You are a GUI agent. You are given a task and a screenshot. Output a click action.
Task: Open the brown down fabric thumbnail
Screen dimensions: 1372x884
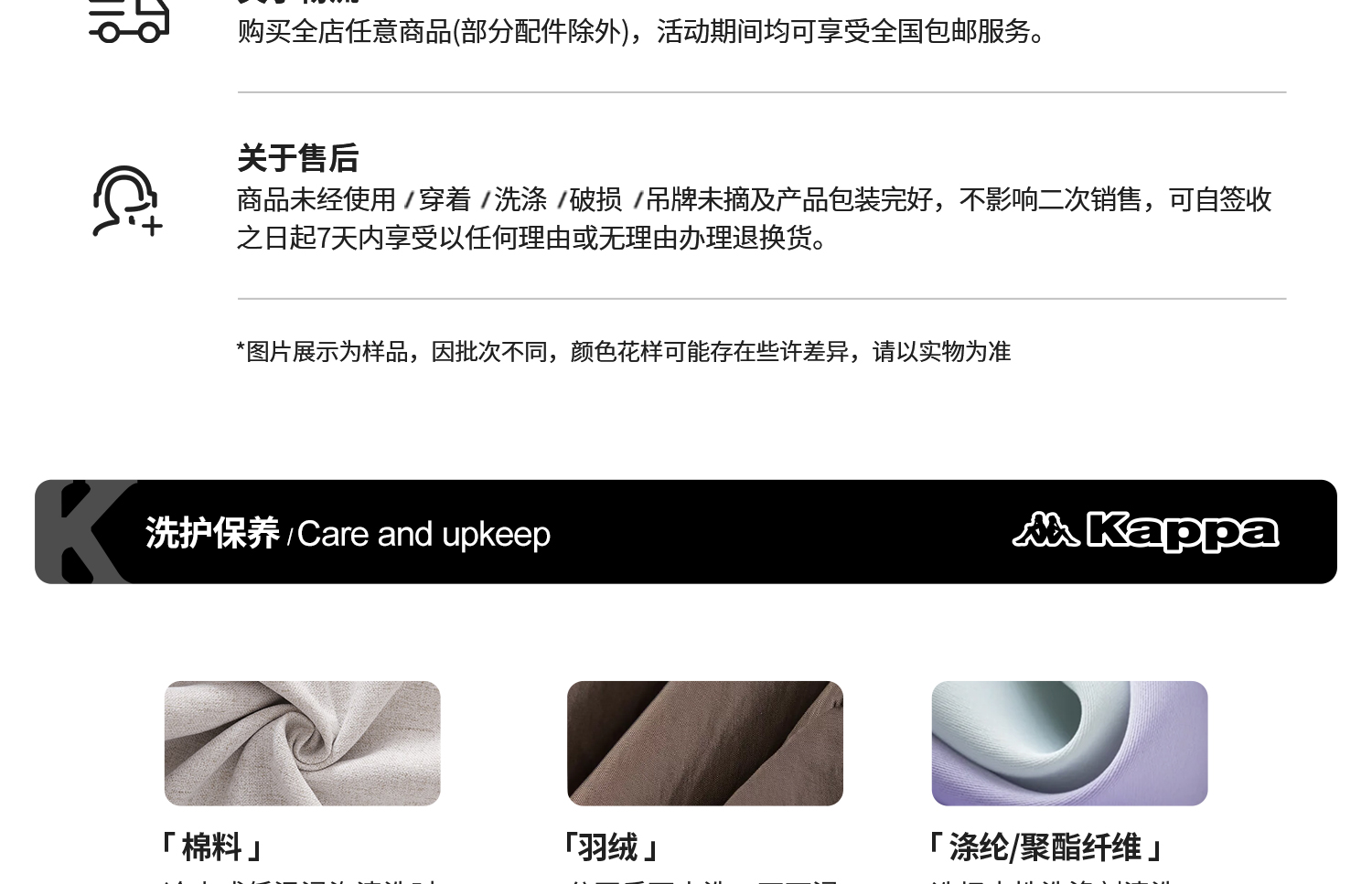[x=704, y=743]
